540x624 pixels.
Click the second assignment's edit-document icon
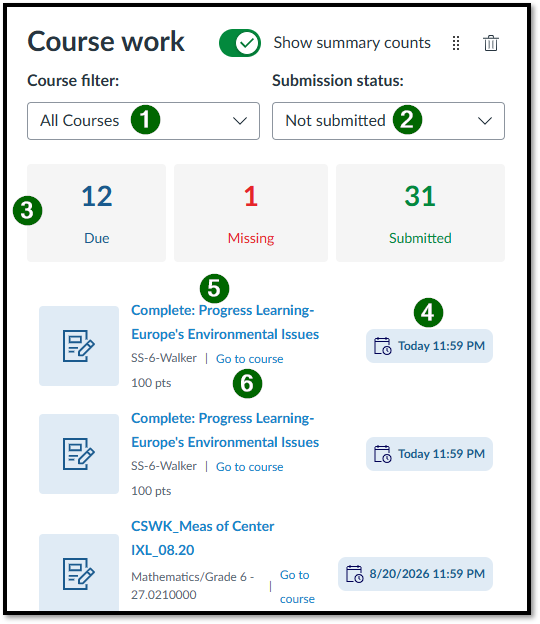pos(79,454)
